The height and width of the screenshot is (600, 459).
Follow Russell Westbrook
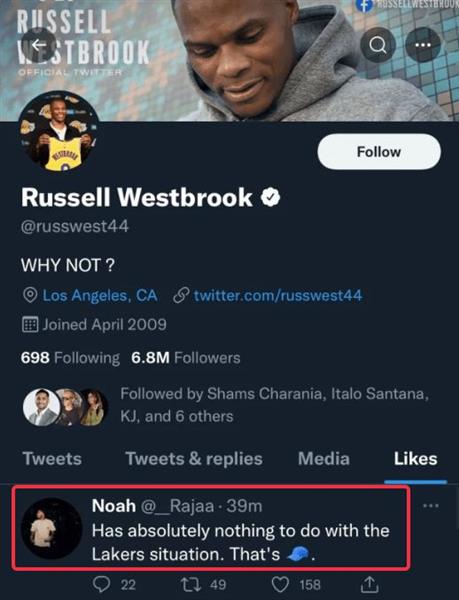(379, 152)
